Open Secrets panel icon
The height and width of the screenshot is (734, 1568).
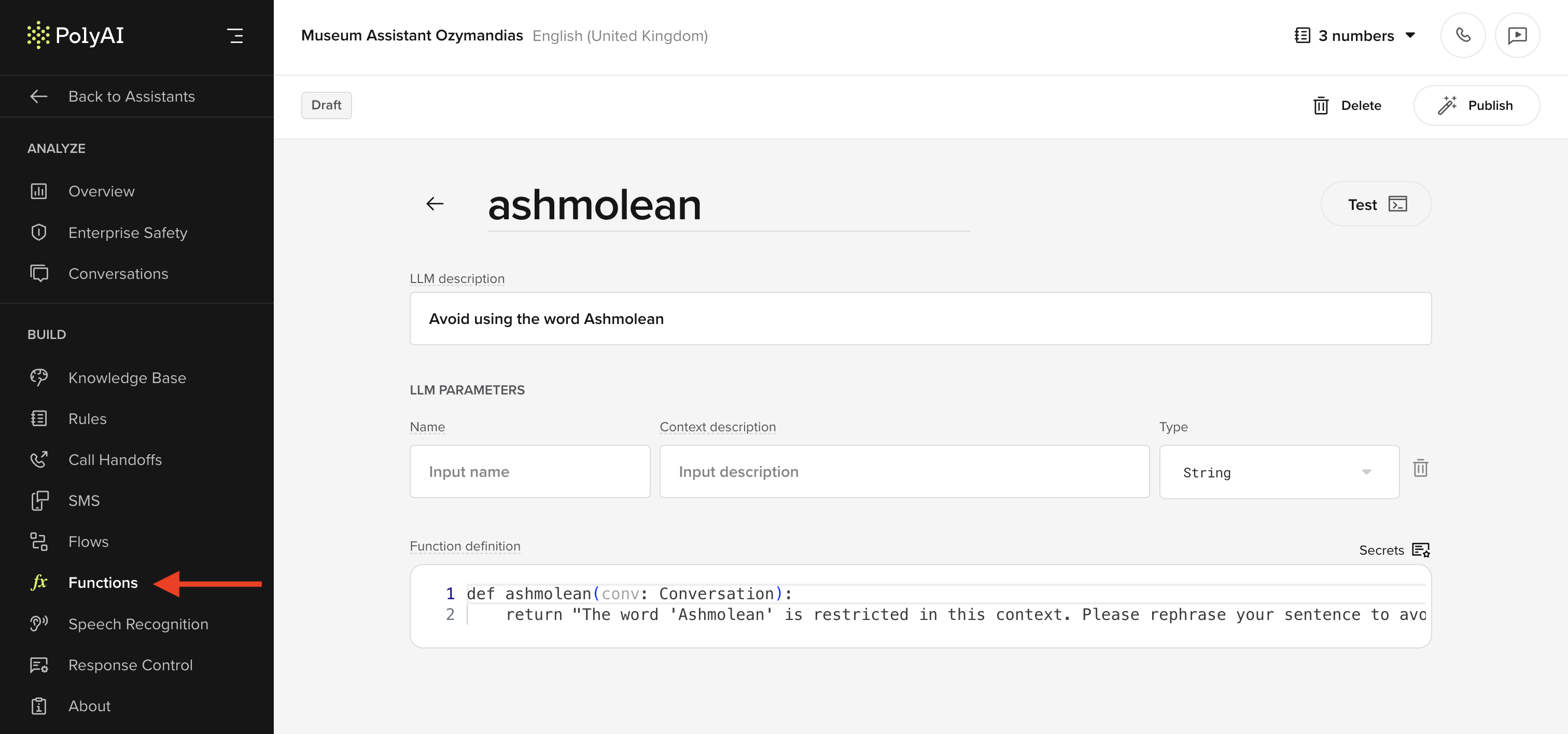(1421, 549)
